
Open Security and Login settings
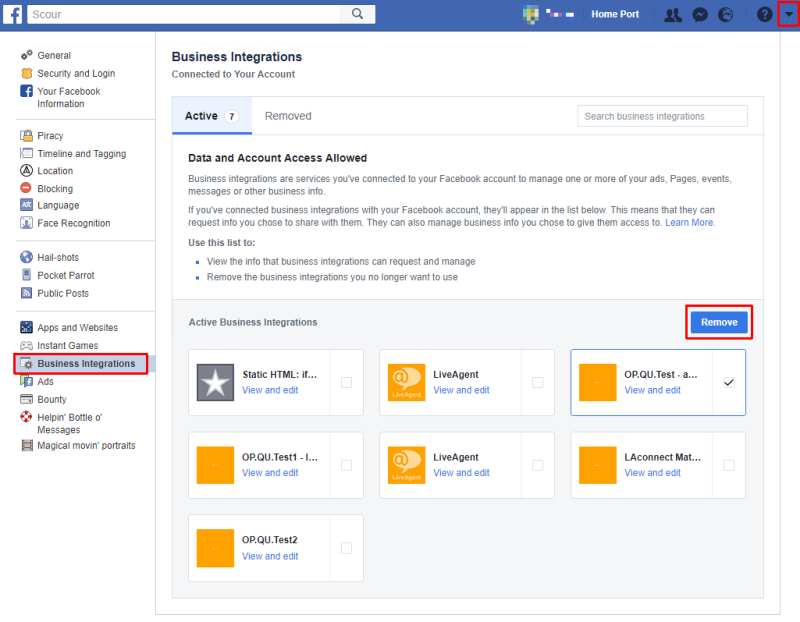coord(76,73)
